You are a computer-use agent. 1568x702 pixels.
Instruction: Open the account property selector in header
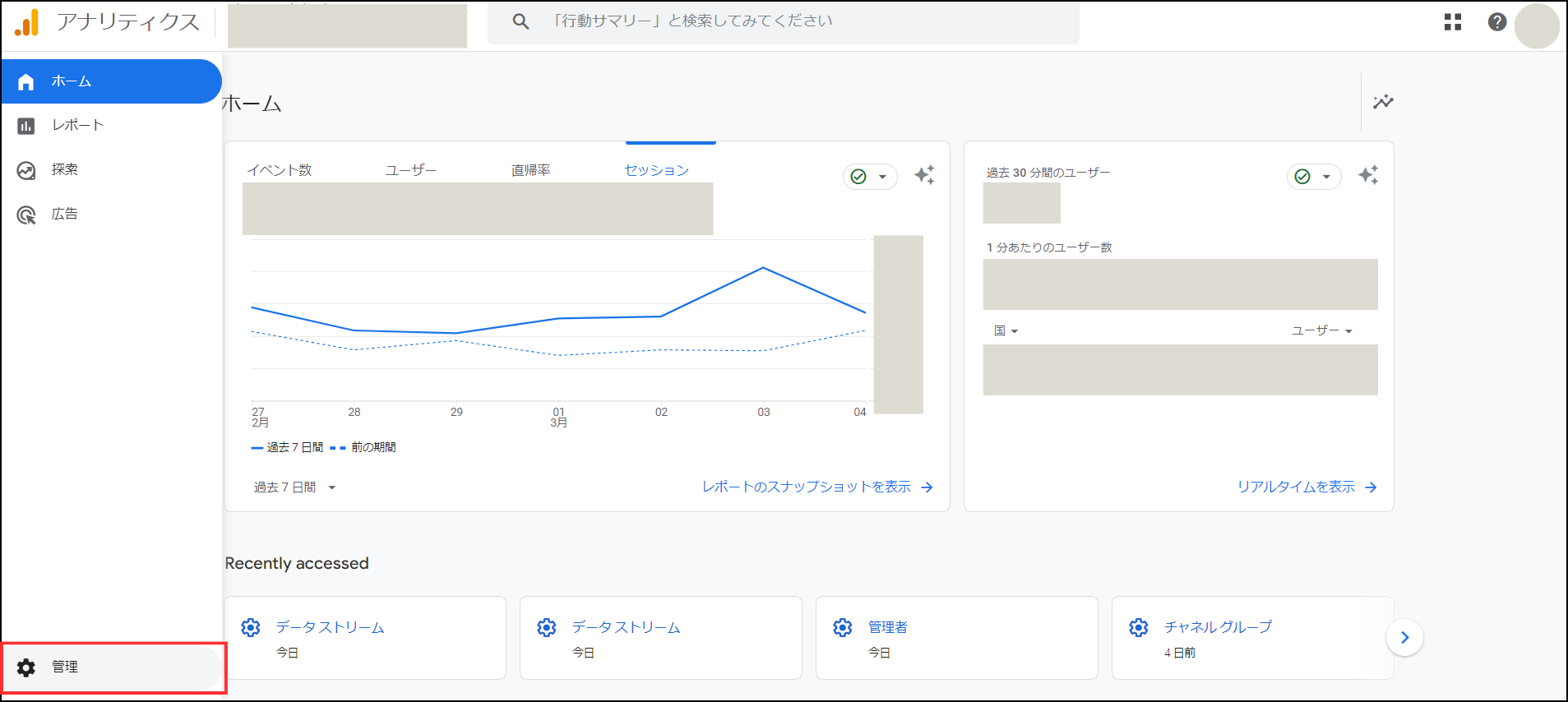click(347, 25)
